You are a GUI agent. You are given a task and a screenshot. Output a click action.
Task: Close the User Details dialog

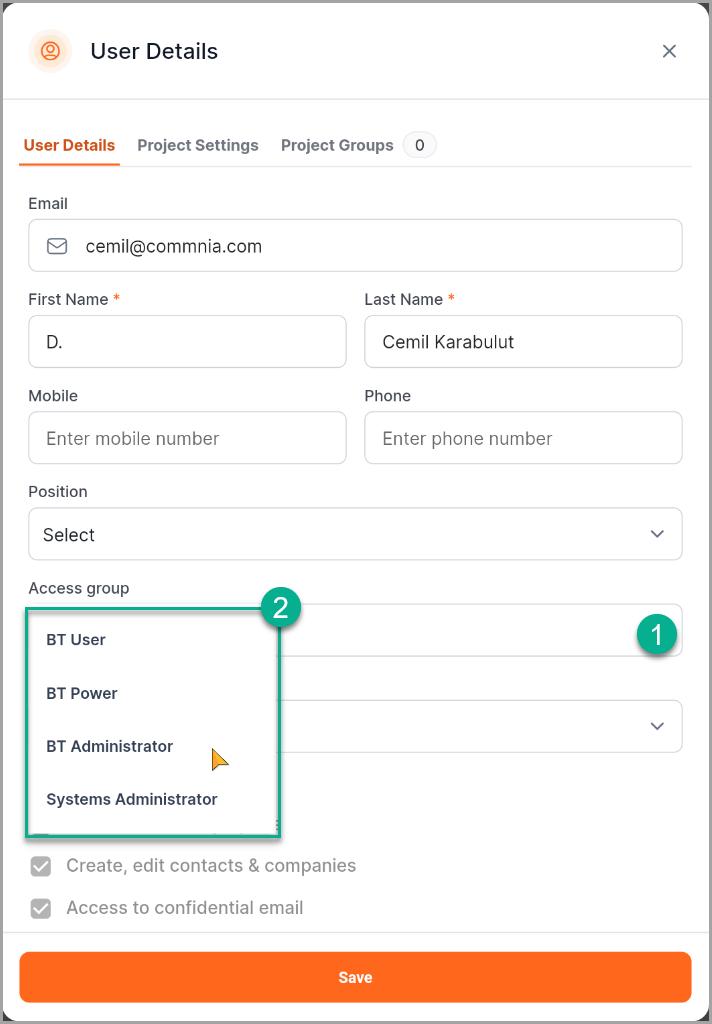coord(669,51)
